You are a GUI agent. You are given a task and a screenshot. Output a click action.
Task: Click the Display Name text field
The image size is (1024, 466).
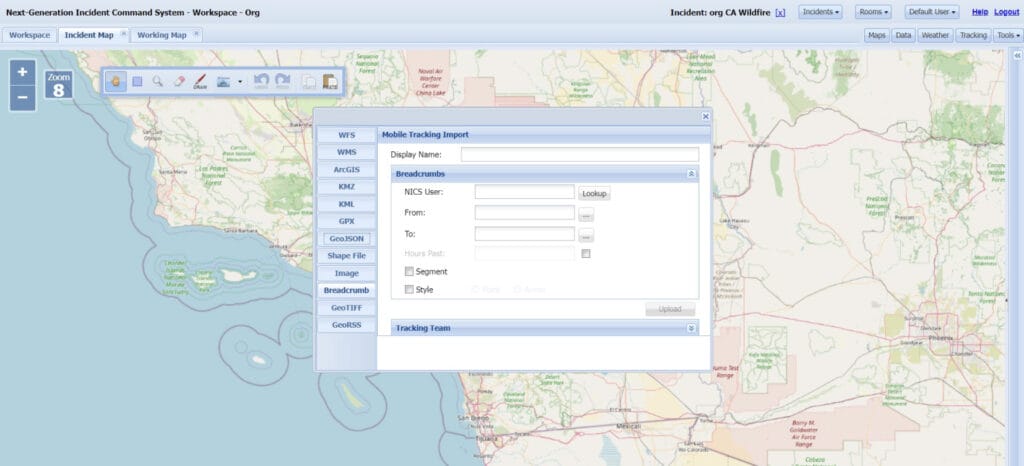[579, 155]
